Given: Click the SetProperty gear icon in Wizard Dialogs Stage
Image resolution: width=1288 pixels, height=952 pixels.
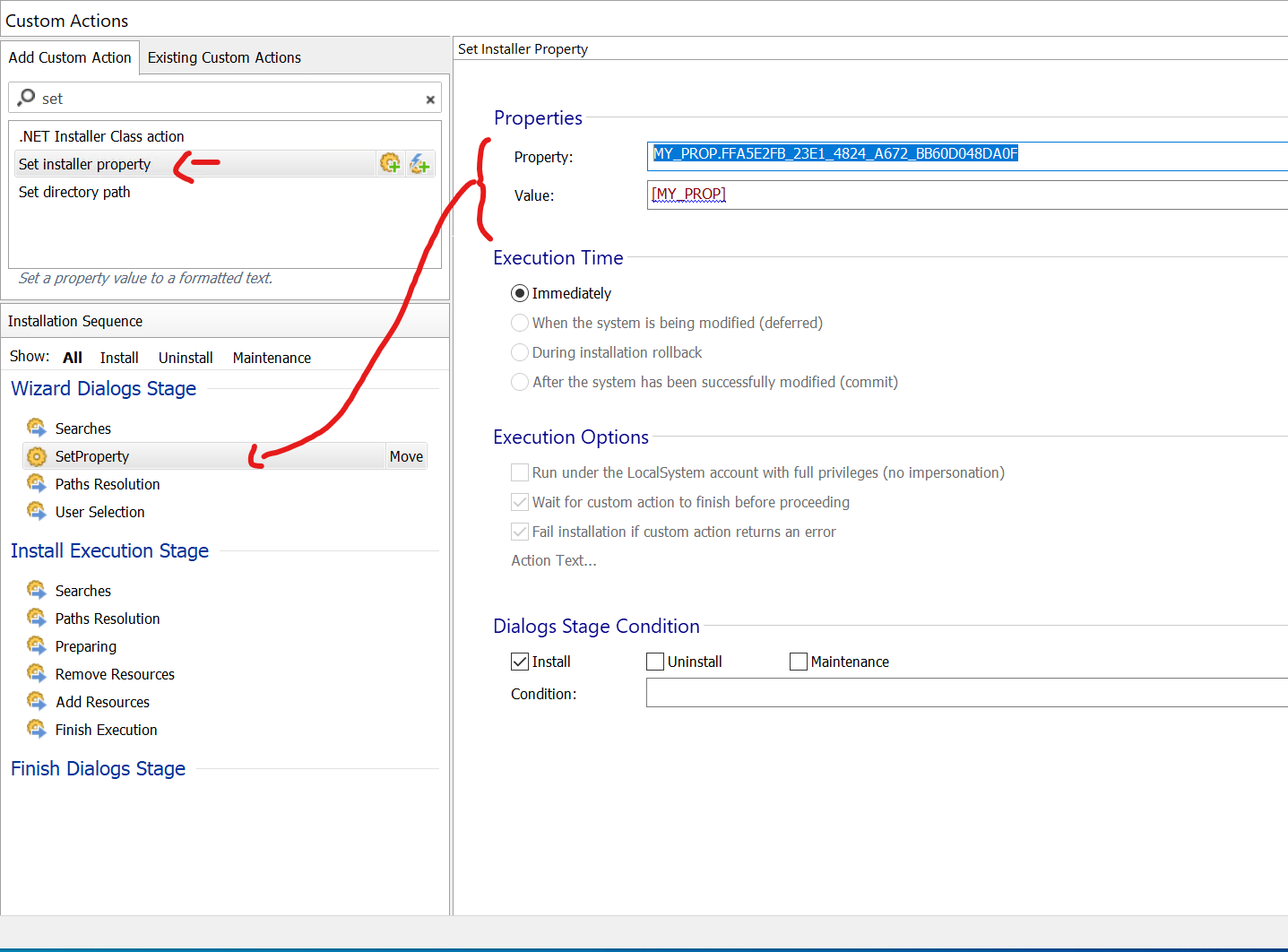Looking at the screenshot, I should pyautogui.click(x=37, y=456).
